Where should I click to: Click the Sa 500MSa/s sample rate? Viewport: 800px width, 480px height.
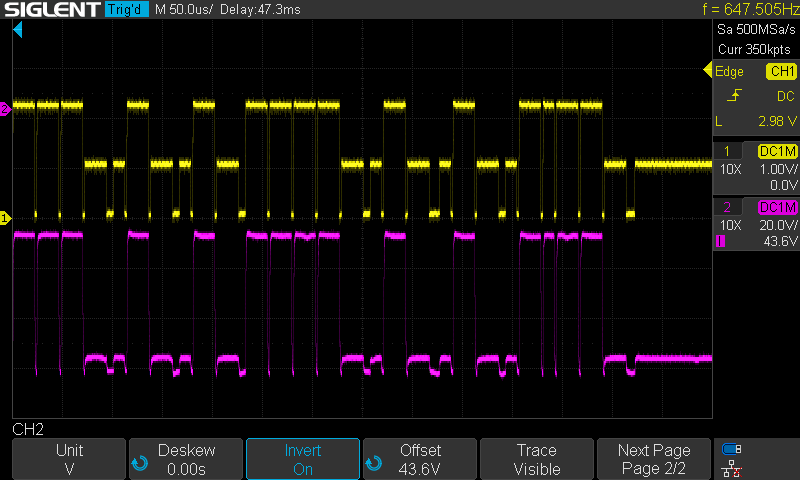click(x=756, y=29)
